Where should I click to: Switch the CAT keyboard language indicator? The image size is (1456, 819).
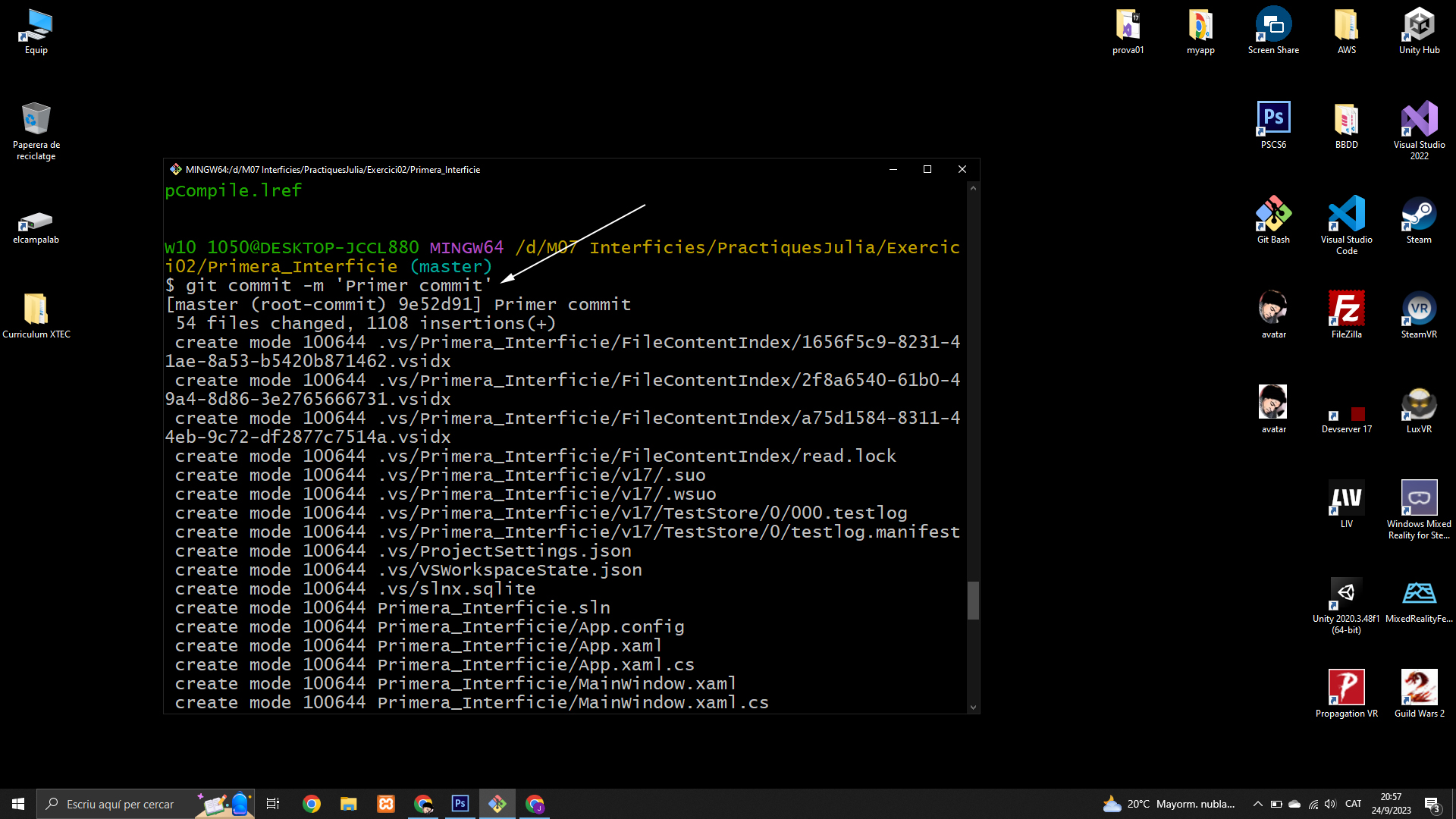(1353, 804)
